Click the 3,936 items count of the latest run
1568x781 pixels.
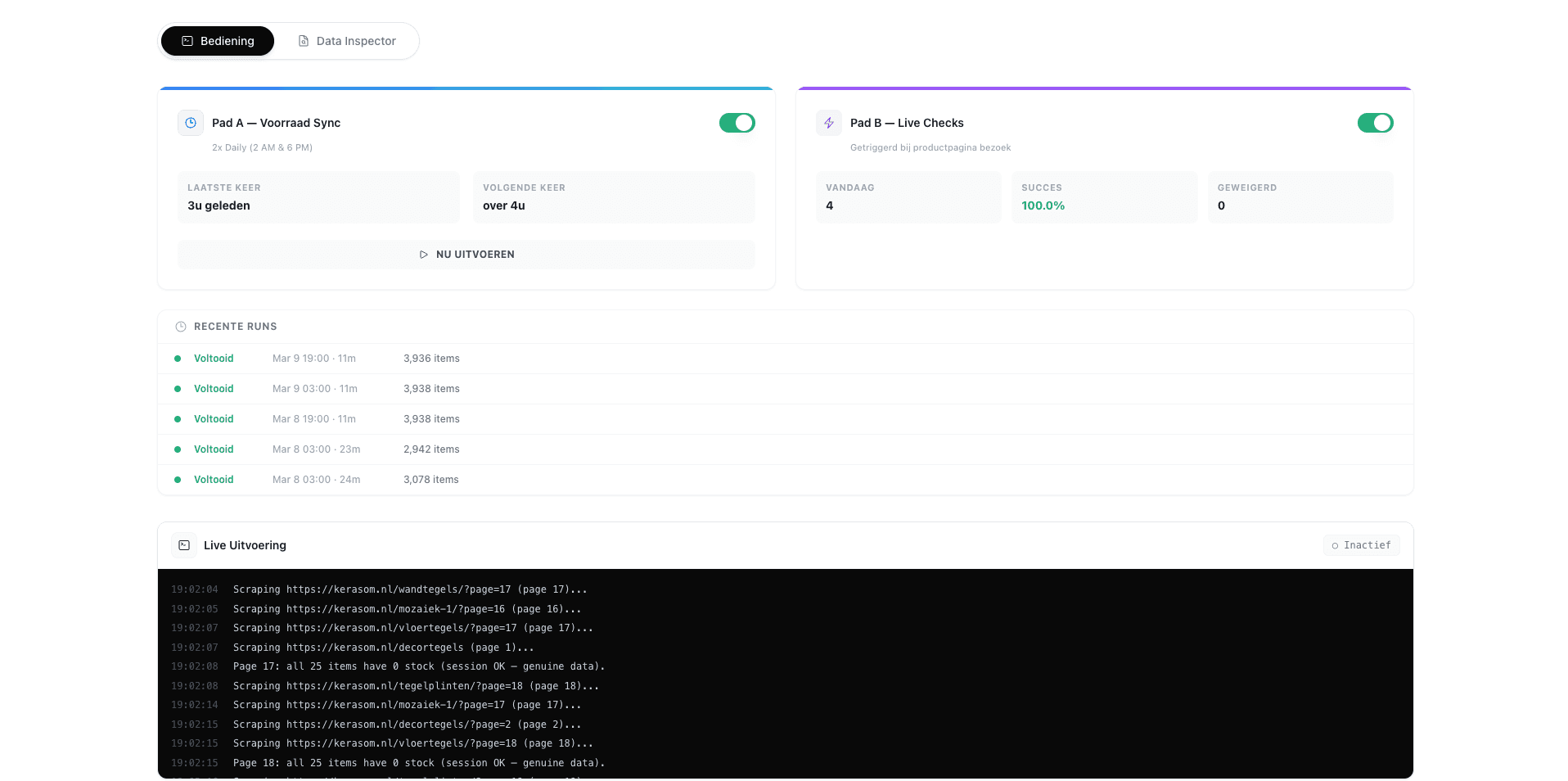431,358
